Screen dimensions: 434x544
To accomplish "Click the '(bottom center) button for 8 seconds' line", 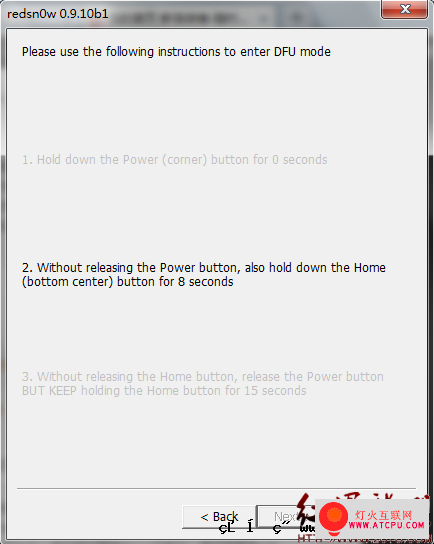I will coord(128,282).
